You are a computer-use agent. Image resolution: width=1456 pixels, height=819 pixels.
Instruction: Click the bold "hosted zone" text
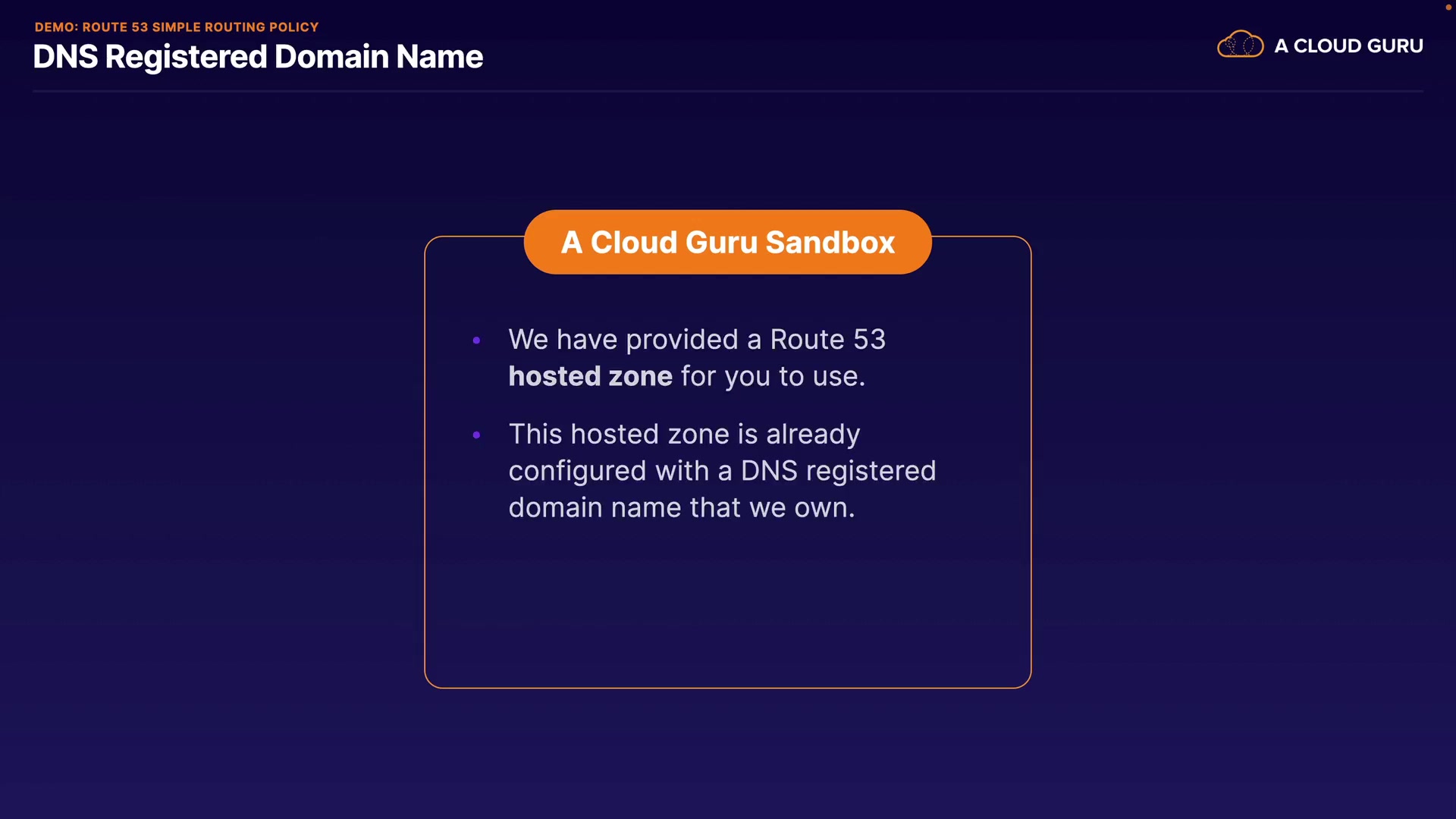pos(590,376)
